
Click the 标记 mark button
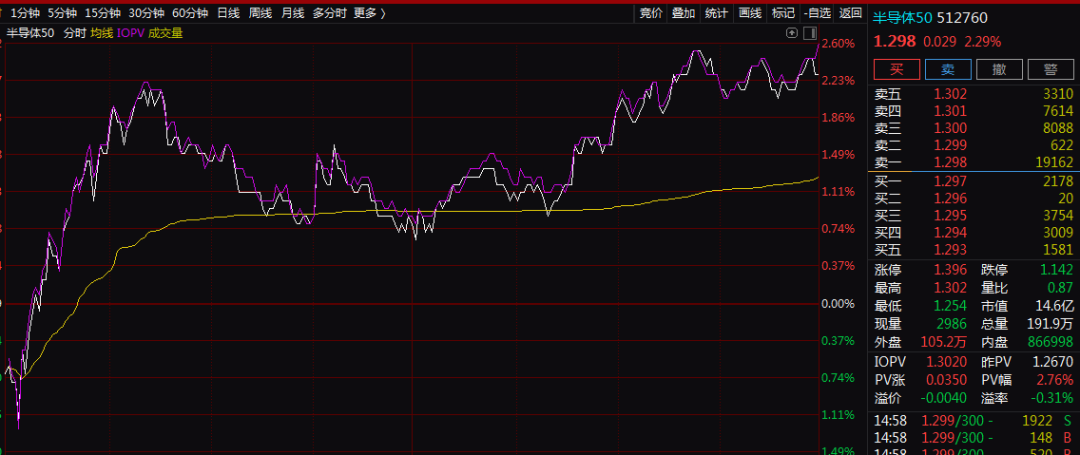tap(782, 12)
